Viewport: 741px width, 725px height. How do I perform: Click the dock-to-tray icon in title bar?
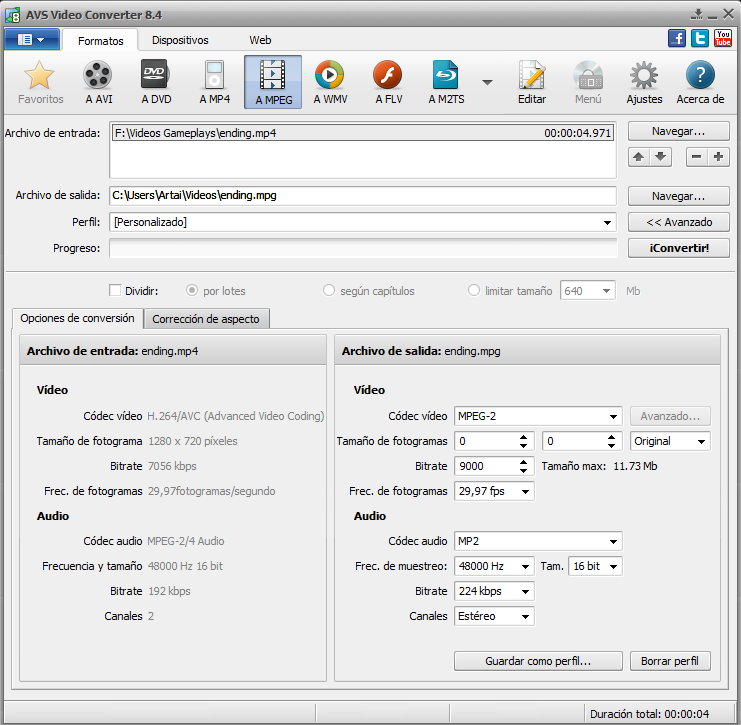pos(697,15)
